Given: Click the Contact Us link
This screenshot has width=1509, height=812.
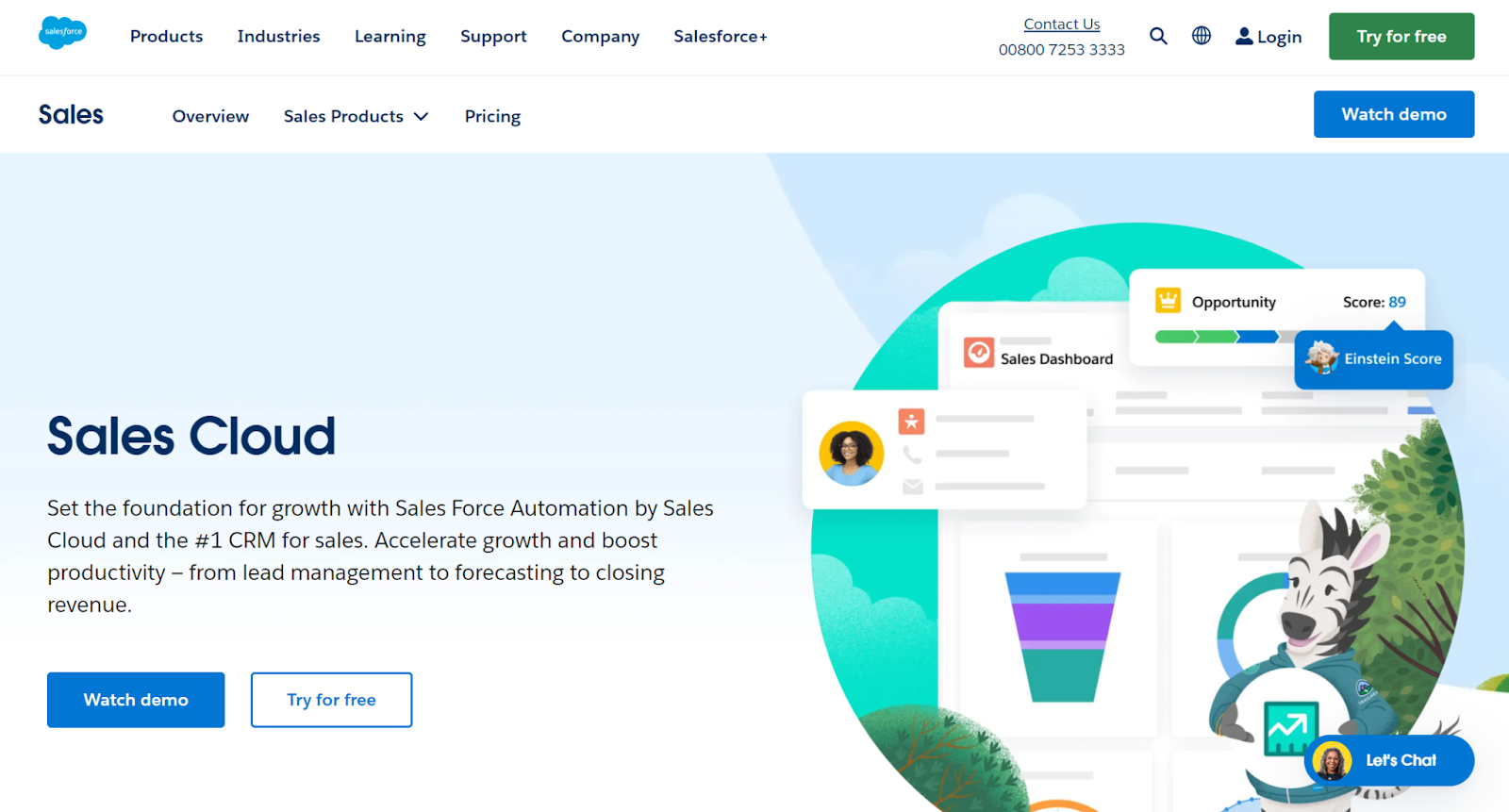Looking at the screenshot, I should 1062,25.
